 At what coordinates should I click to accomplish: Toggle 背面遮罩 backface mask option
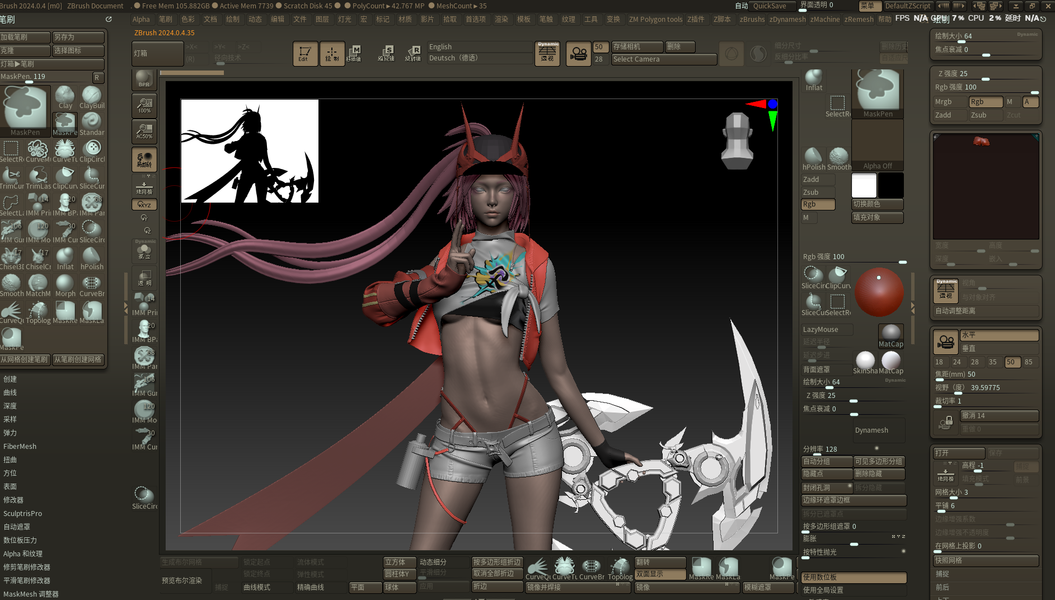(x=826, y=369)
